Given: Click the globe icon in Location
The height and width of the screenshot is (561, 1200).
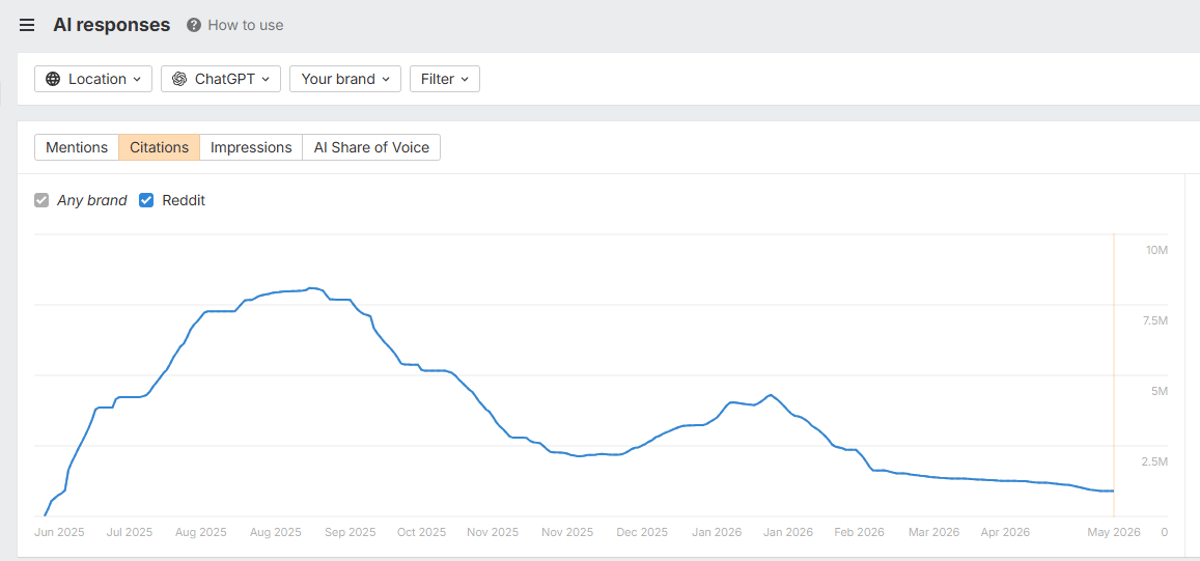Looking at the screenshot, I should click(x=52, y=79).
